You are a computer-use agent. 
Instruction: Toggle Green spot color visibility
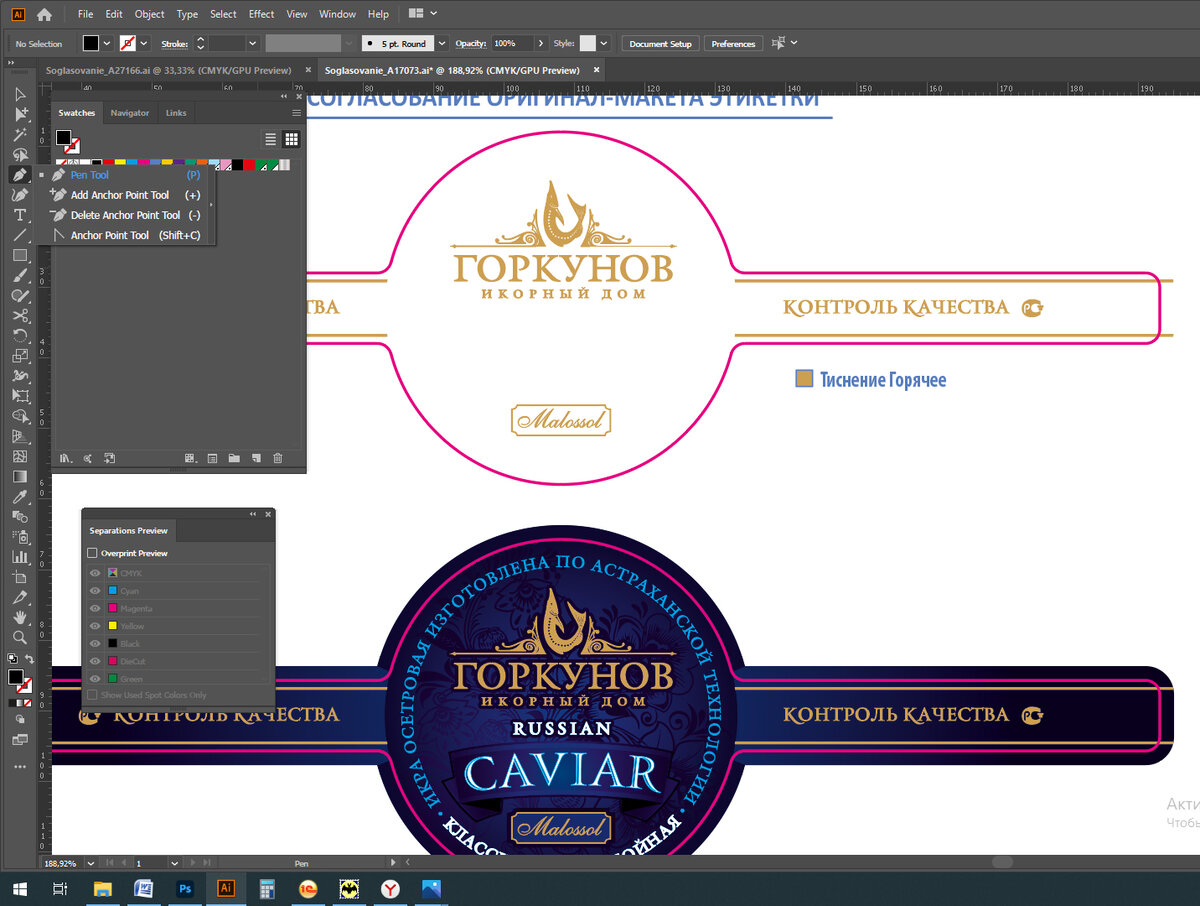coord(95,679)
